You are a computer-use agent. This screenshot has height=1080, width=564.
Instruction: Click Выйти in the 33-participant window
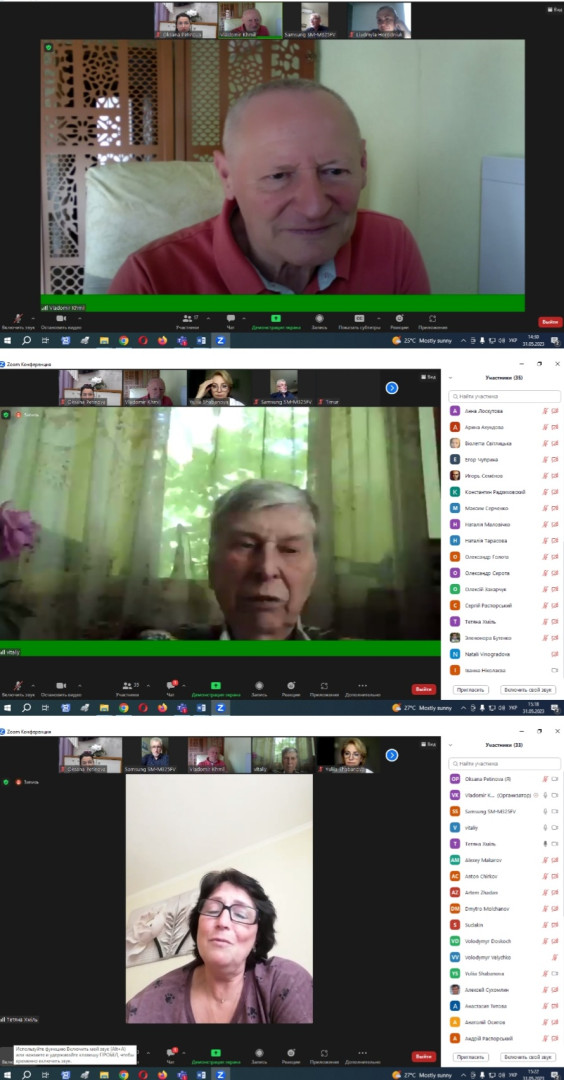click(x=424, y=1056)
